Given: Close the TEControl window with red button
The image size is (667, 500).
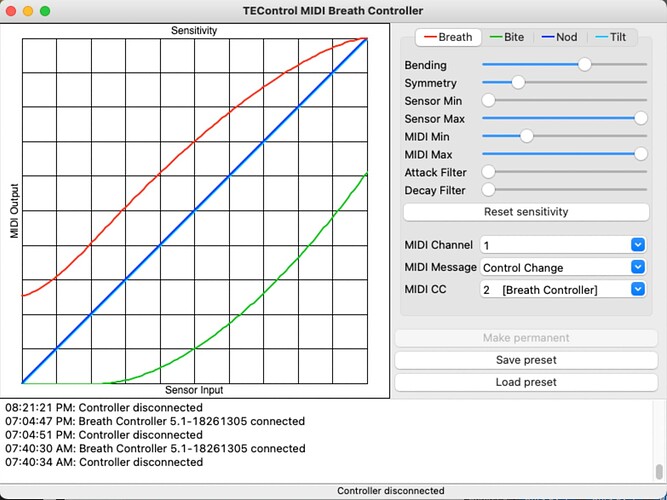Looking at the screenshot, I should coord(11,11).
